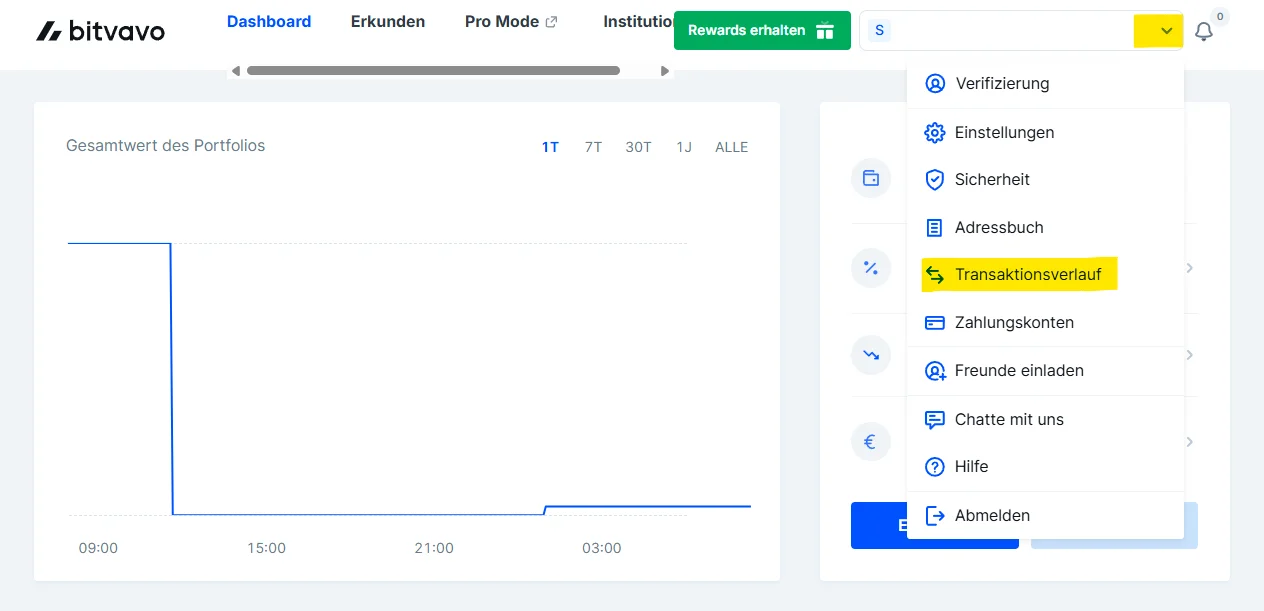The image size is (1264, 611).
Task: Click the green Transaktionsverlauf arrows icon
Action: click(935, 274)
